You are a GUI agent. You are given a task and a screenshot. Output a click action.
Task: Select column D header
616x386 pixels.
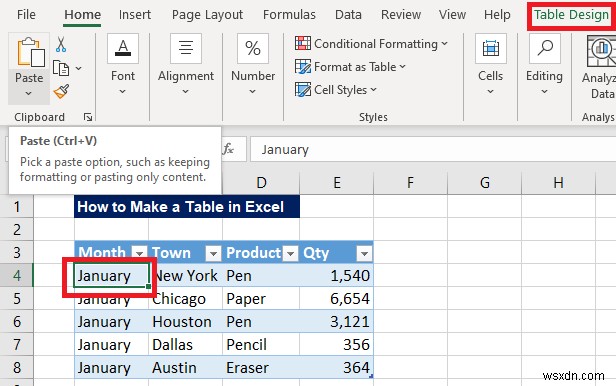(261, 183)
